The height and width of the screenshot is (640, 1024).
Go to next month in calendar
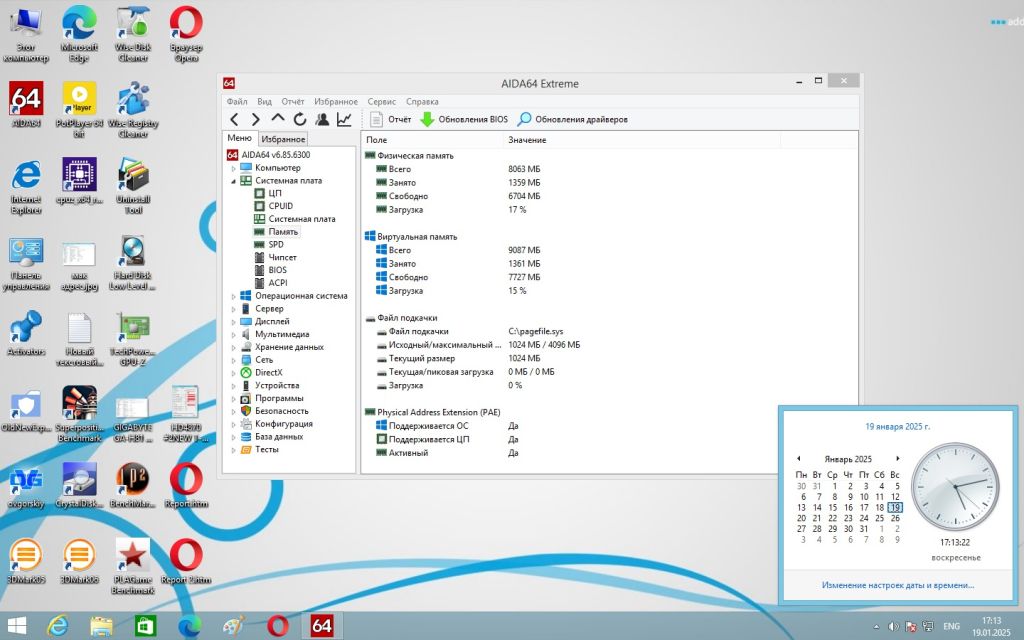[x=898, y=458]
